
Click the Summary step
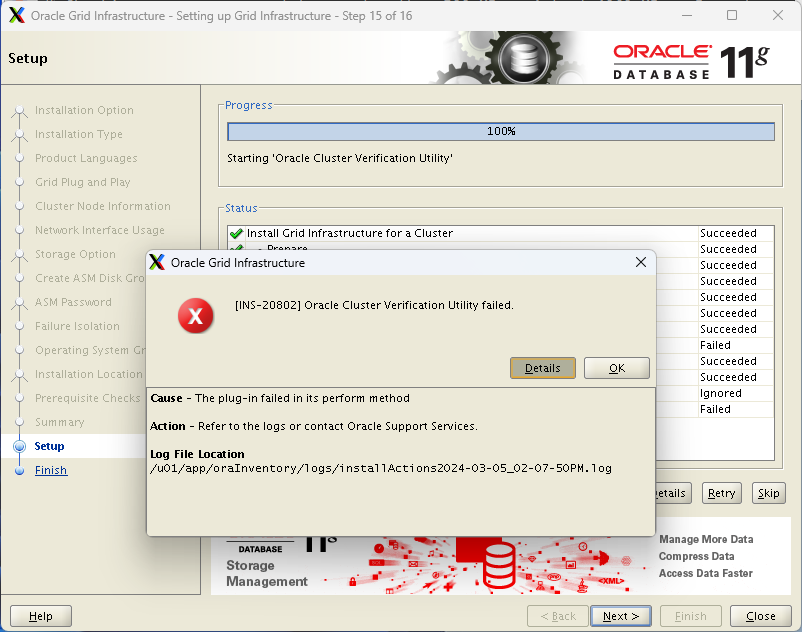(59, 422)
